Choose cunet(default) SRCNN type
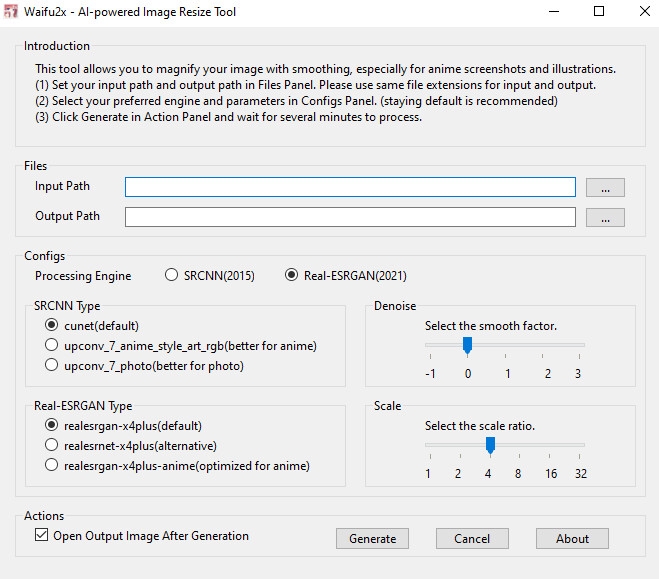 [x=52, y=326]
